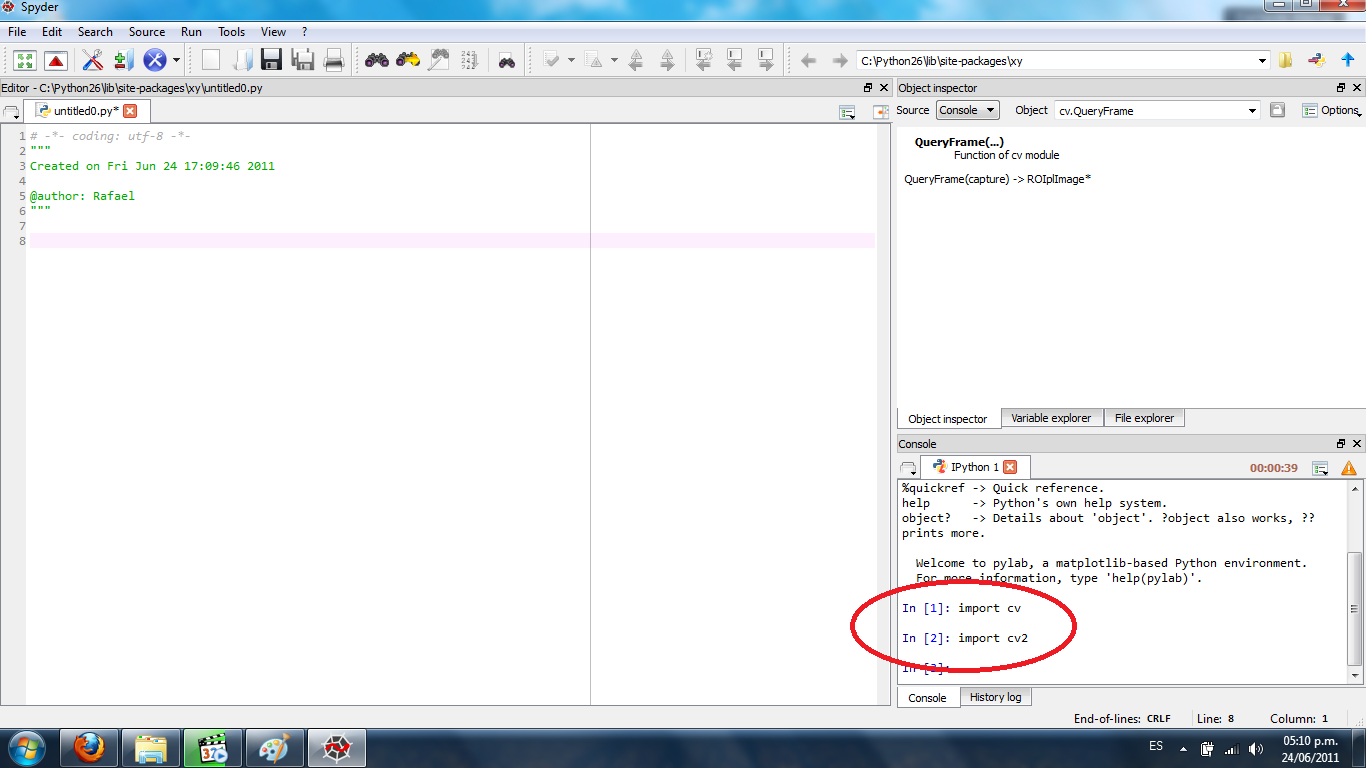
Task: Close the IPython 1 tab
Action: (x=1010, y=467)
